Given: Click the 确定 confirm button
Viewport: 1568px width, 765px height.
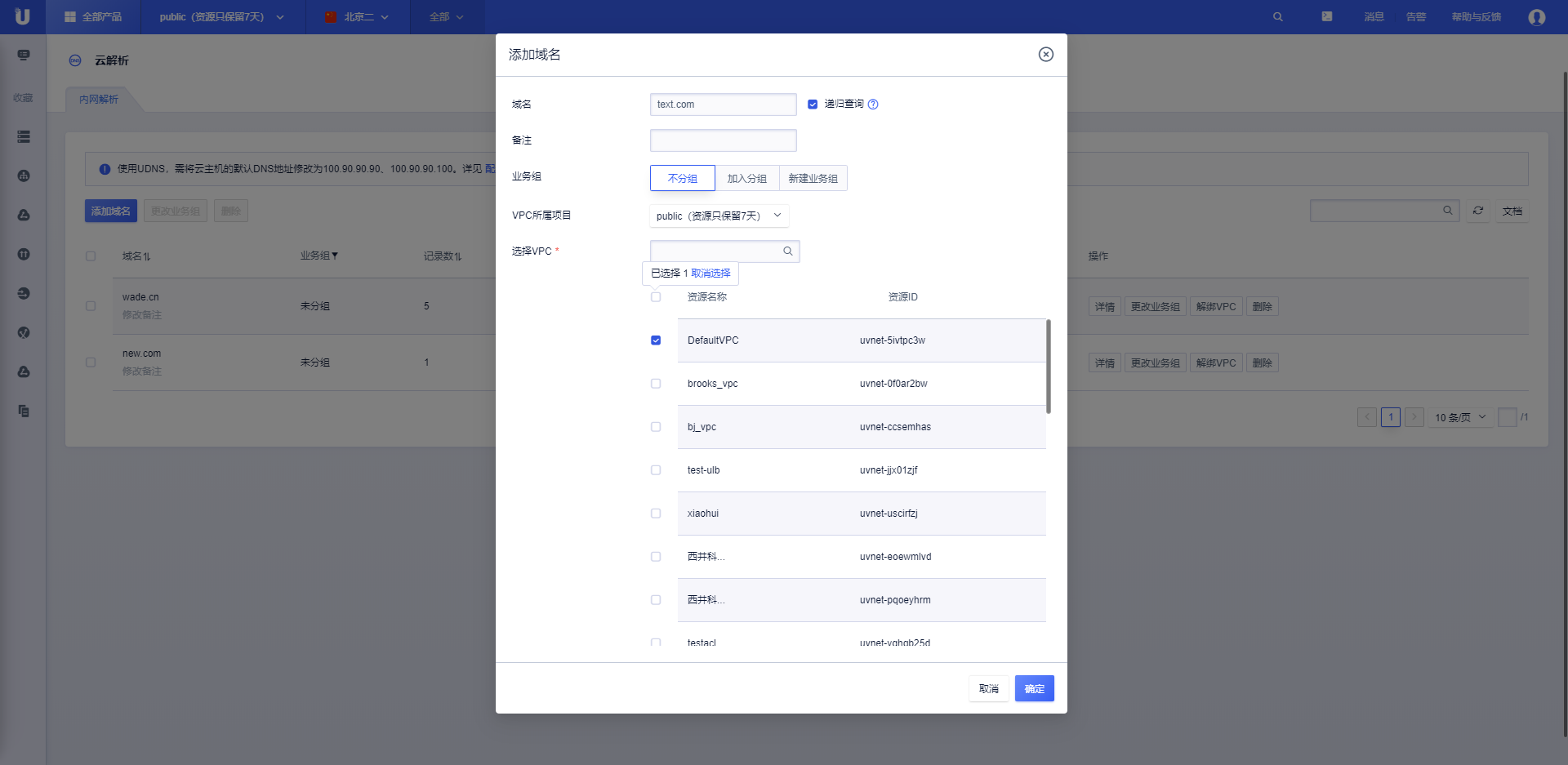Looking at the screenshot, I should click(x=1034, y=688).
